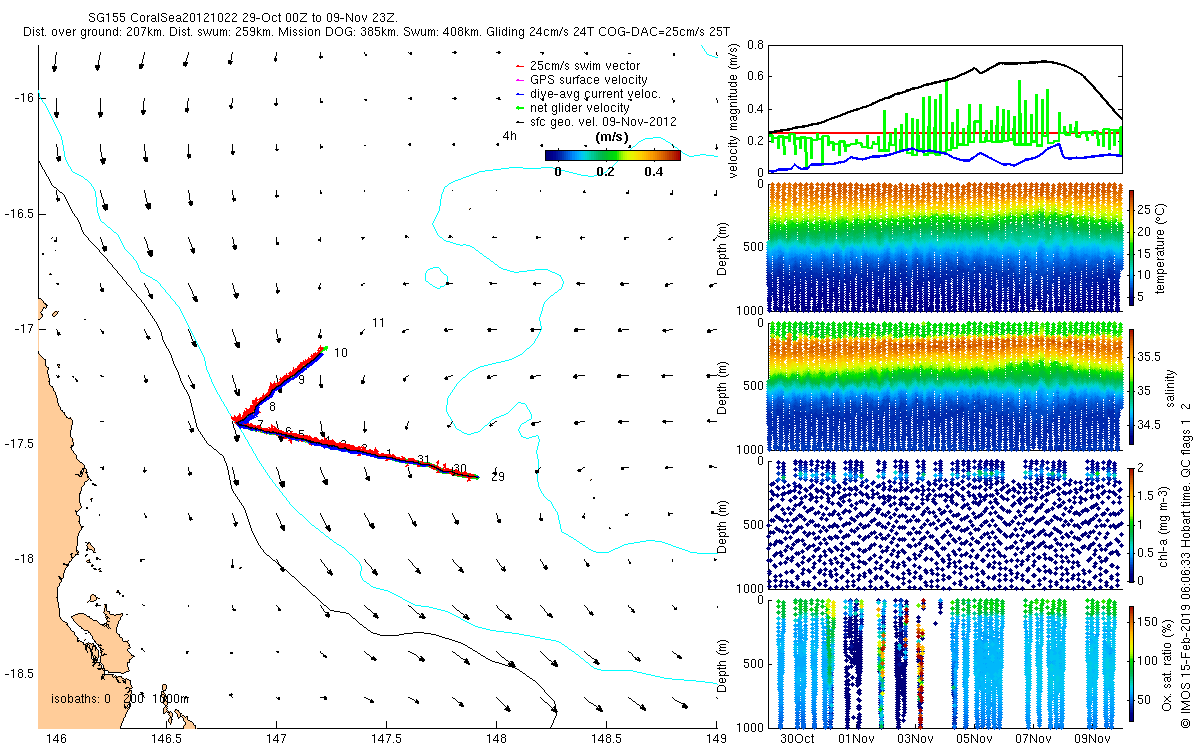Click the horizontal velocity colorbar on the map
The image size is (1200, 750).
click(613, 156)
